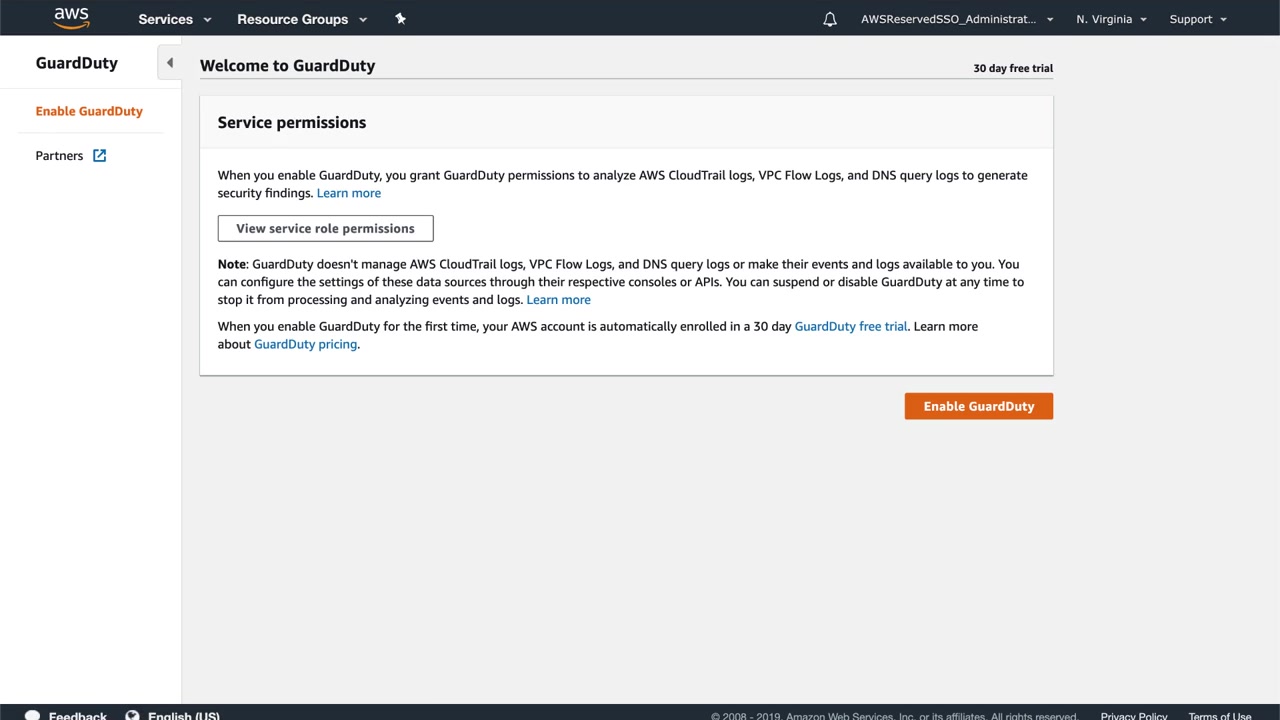This screenshot has height=720, width=1280.
Task: Click the Partners external link icon
Action: click(100, 156)
